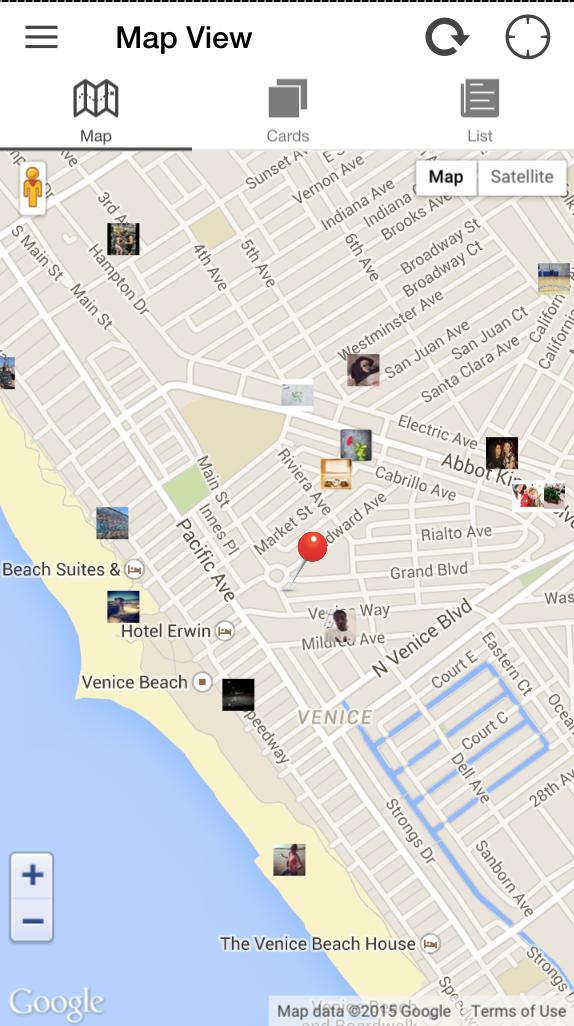574x1026 pixels.
Task: Click the Google logo link
Action: click(57, 1002)
